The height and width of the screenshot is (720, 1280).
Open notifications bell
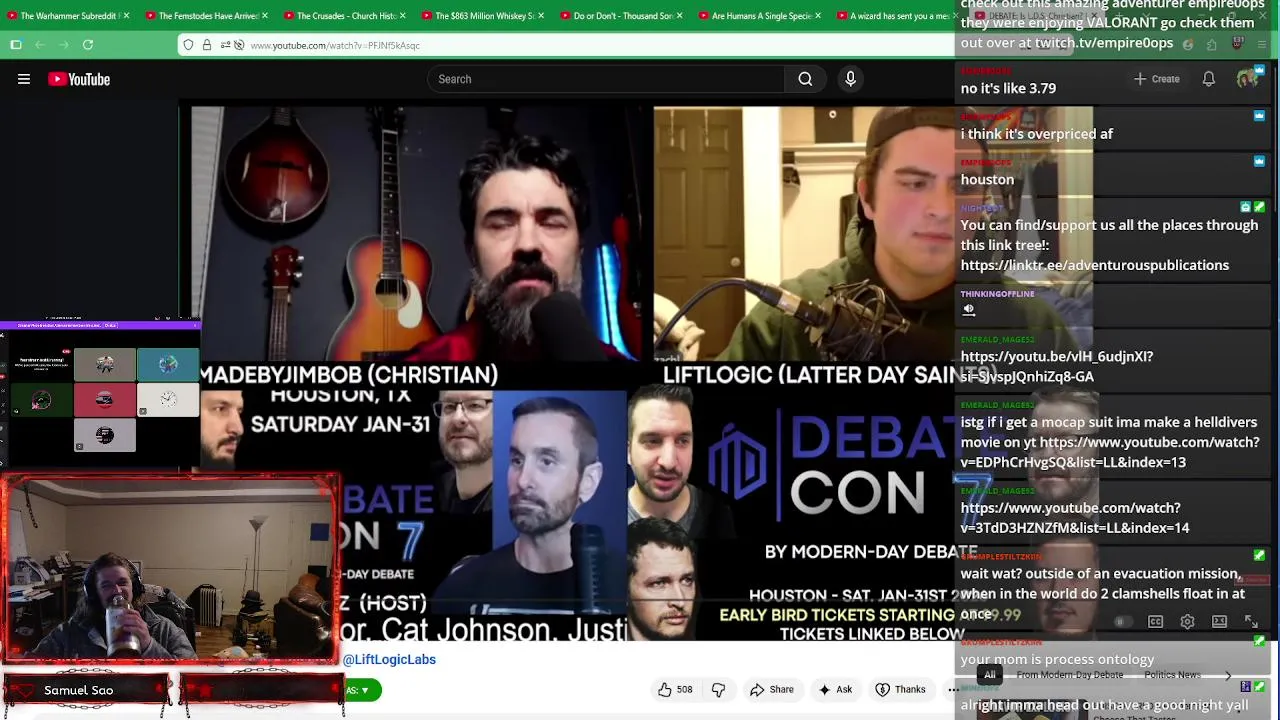coord(1209,79)
